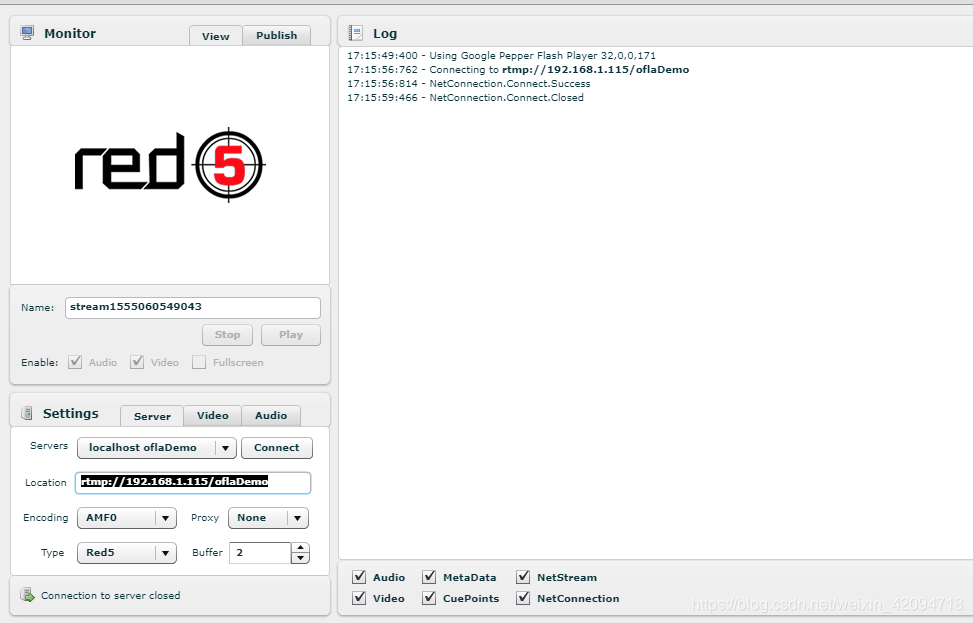
Task: Click the Connect button
Action: 277,448
